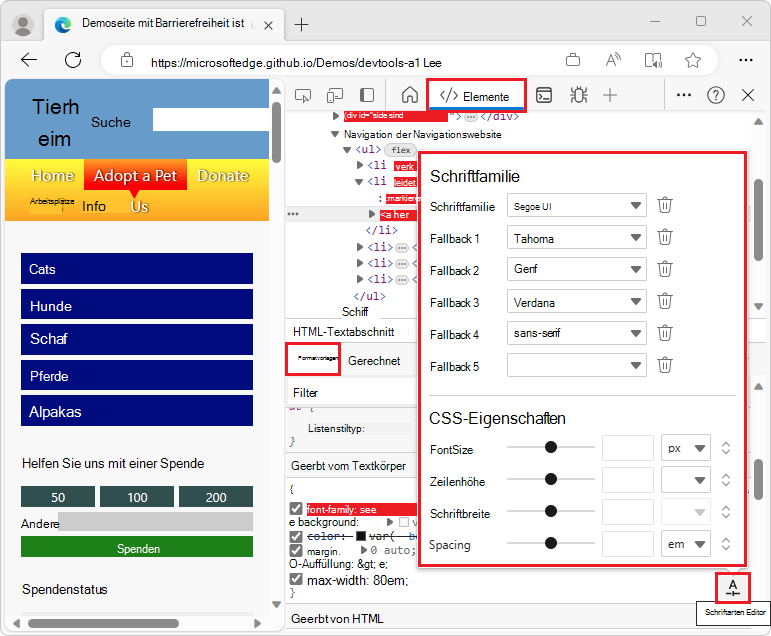The height and width of the screenshot is (636, 771).
Task: Adjust the Zeilenhöhe slider handle
Action: click(551, 479)
